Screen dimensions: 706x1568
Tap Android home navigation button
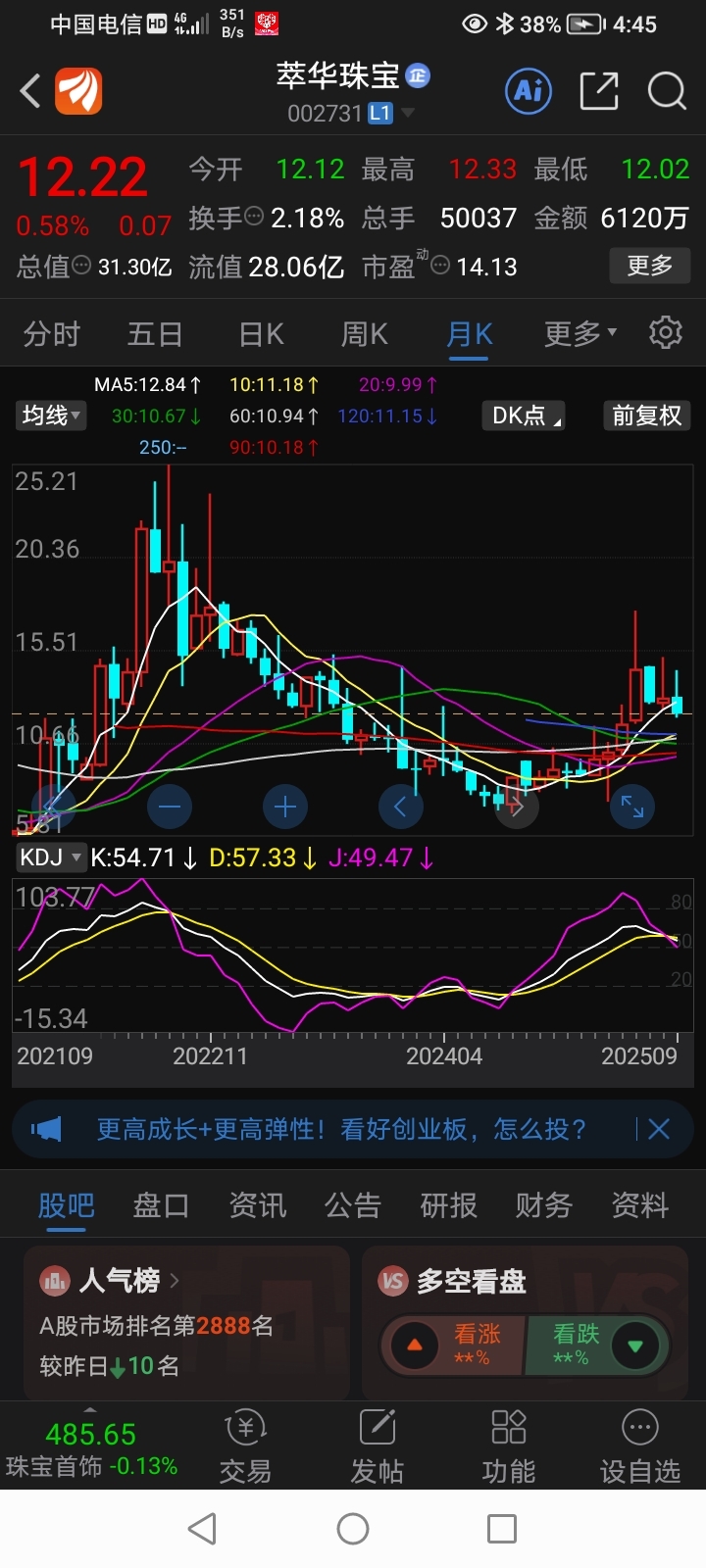[353, 1529]
